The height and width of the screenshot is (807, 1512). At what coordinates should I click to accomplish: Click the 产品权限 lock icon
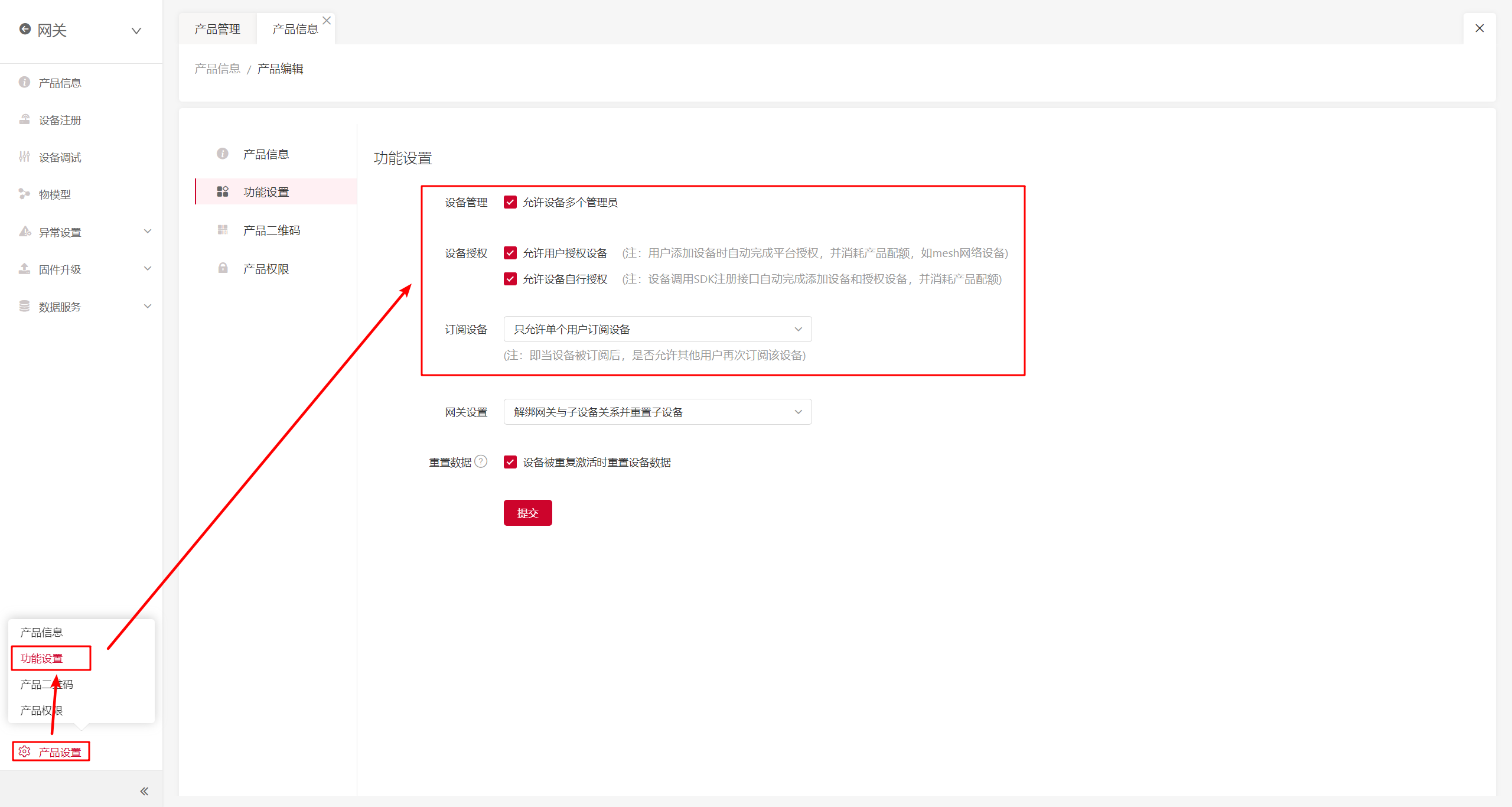(x=223, y=268)
